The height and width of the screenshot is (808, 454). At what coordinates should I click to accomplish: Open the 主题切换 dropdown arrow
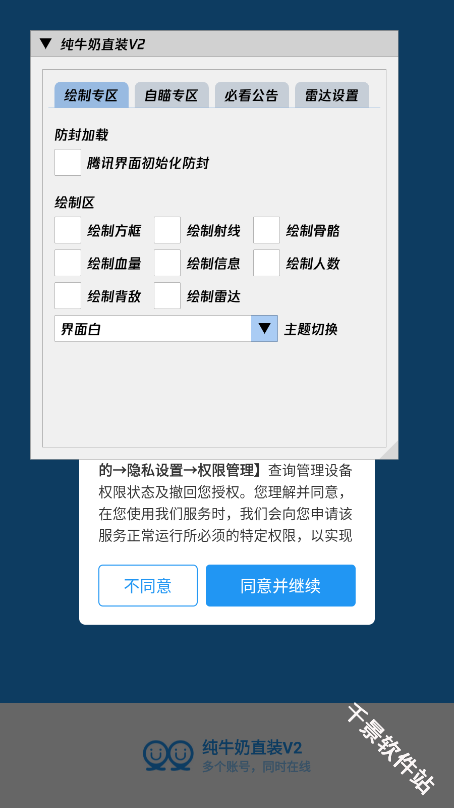click(x=264, y=328)
